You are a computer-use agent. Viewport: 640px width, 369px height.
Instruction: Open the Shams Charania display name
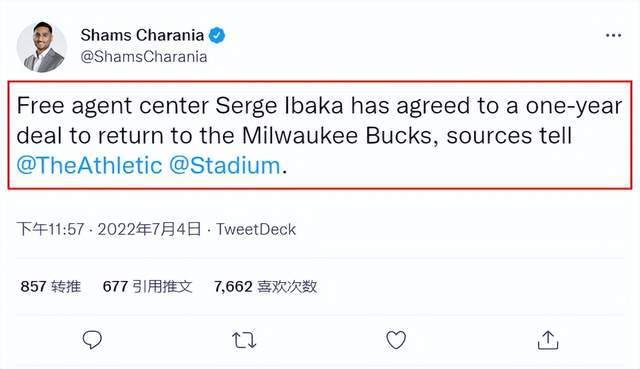coord(142,35)
